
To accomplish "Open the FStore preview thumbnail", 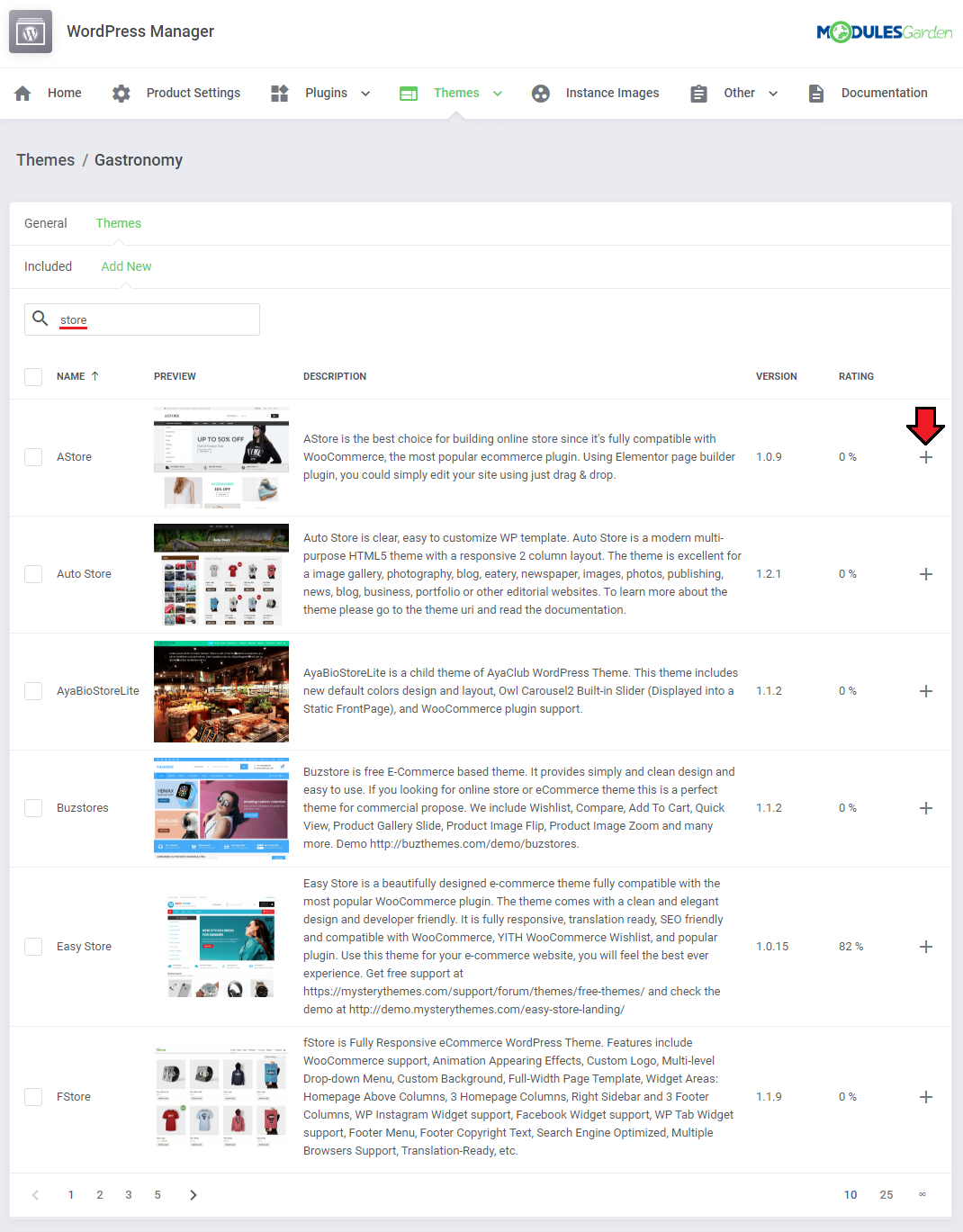I will pos(221,1097).
